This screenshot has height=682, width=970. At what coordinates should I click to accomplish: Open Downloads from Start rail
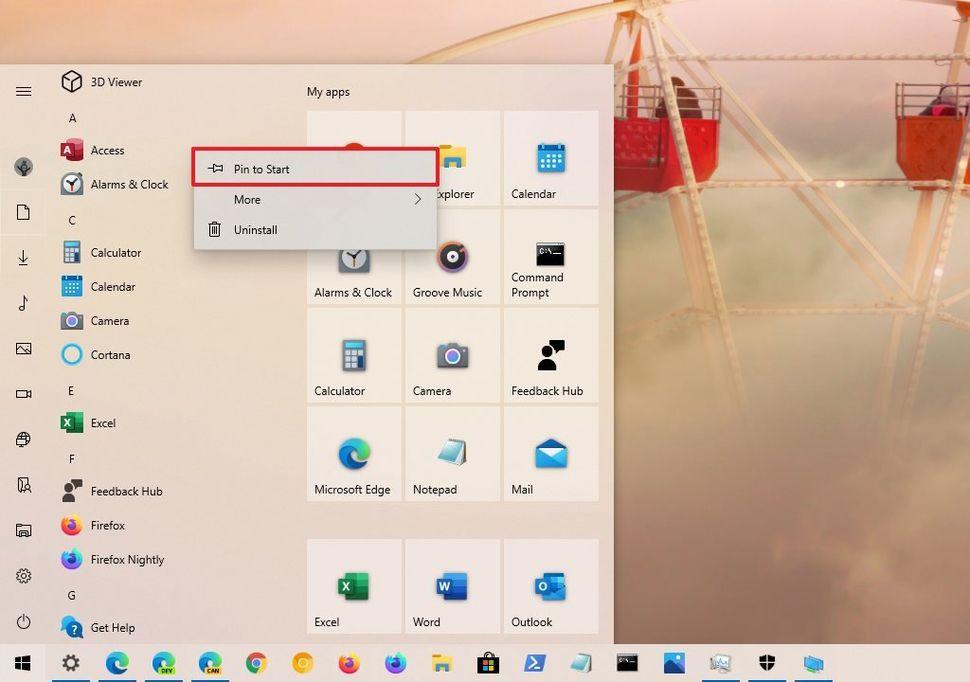(x=24, y=257)
